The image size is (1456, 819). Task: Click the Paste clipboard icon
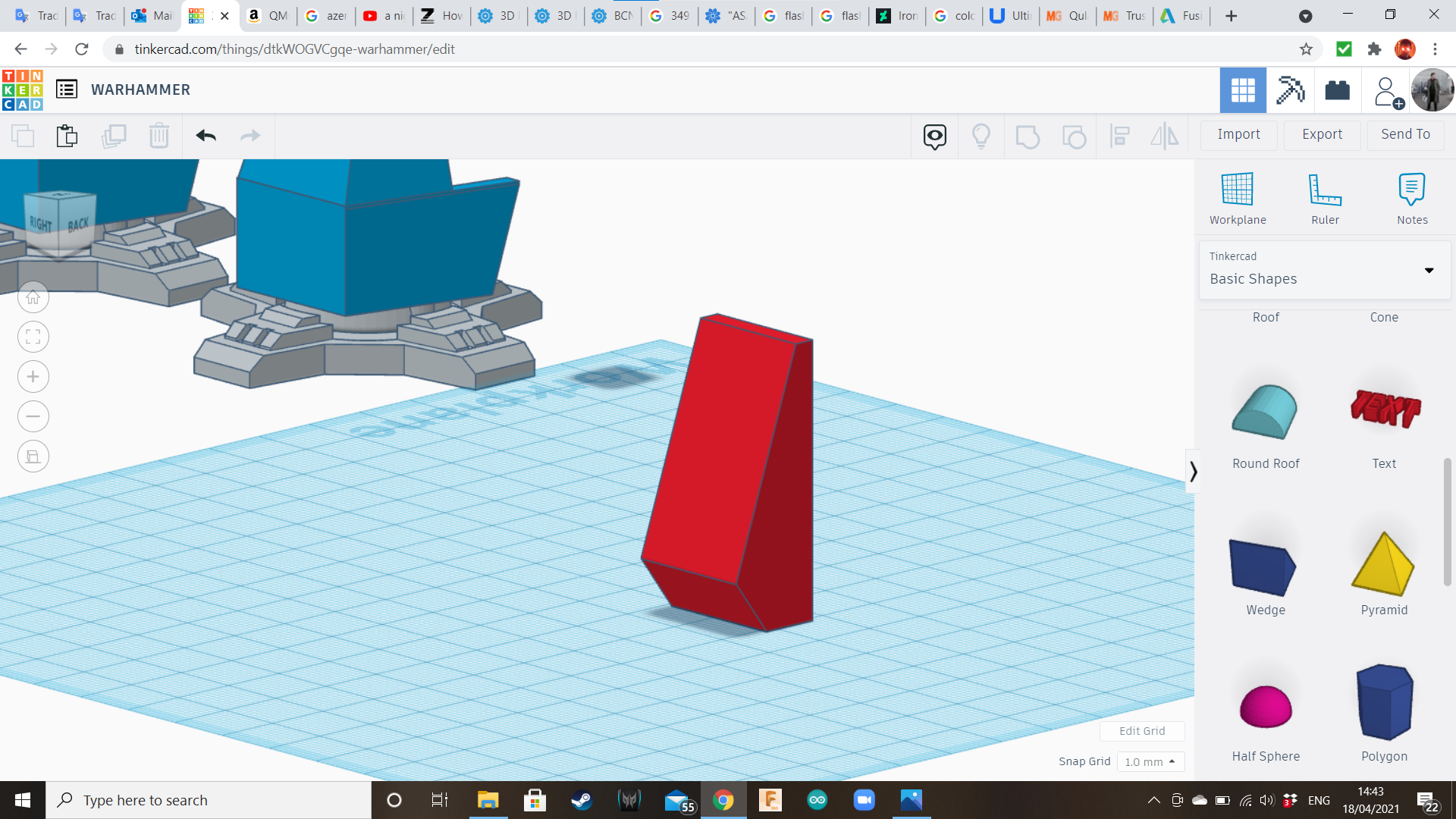click(67, 136)
